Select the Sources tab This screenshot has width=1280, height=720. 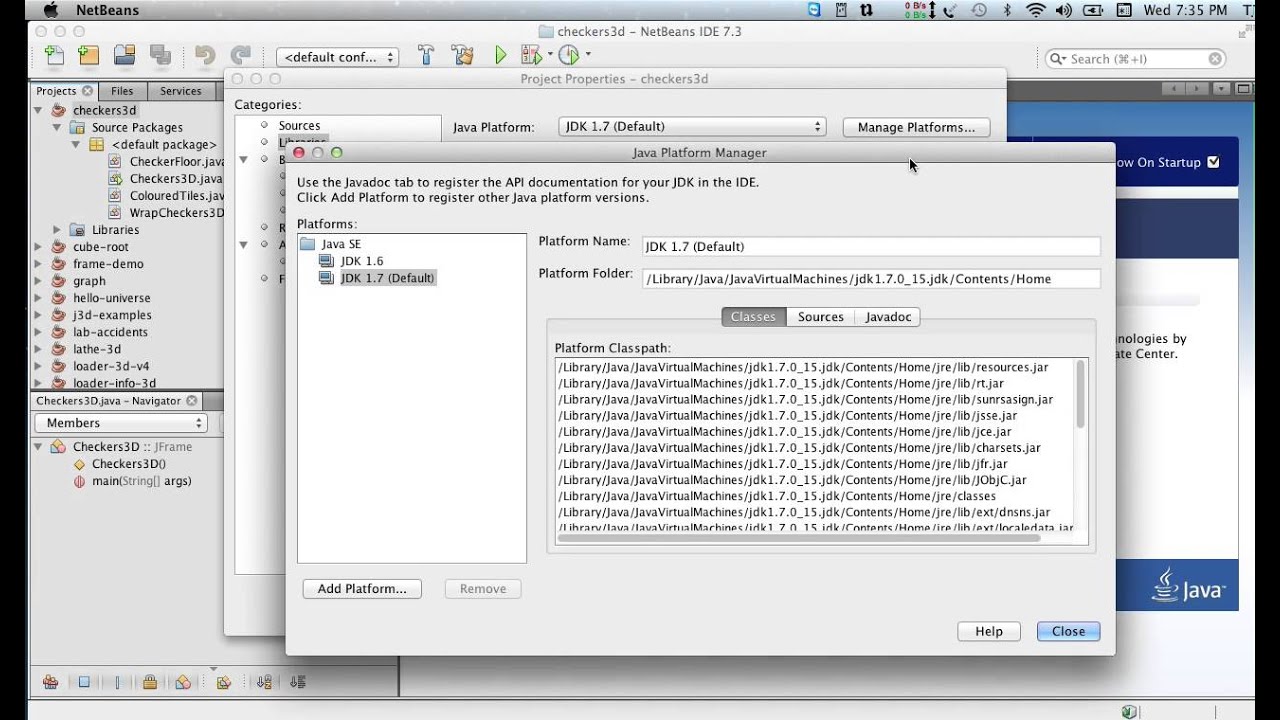[x=821, y=317]
